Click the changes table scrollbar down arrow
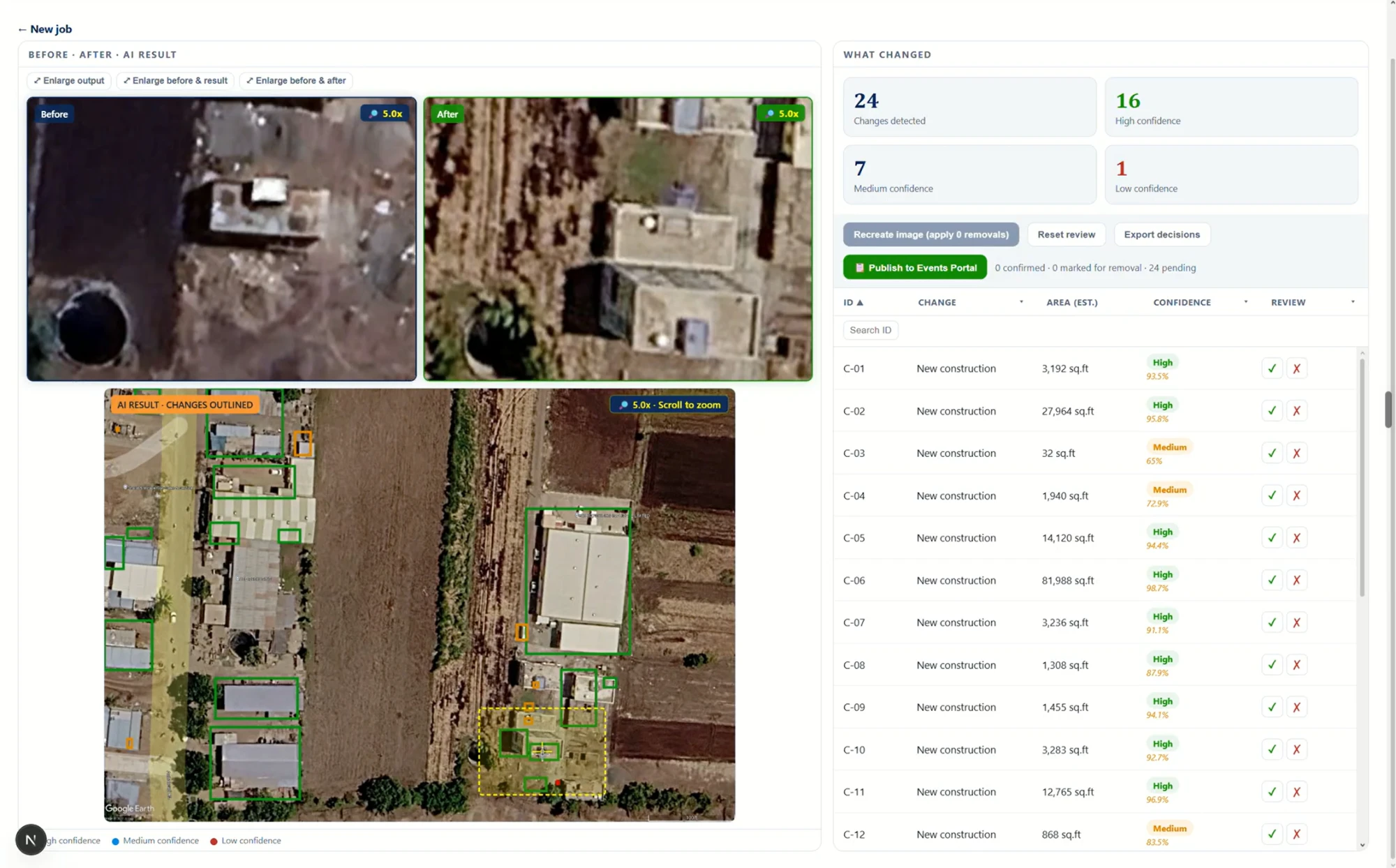1396x868 pixels. [1362, 845]
